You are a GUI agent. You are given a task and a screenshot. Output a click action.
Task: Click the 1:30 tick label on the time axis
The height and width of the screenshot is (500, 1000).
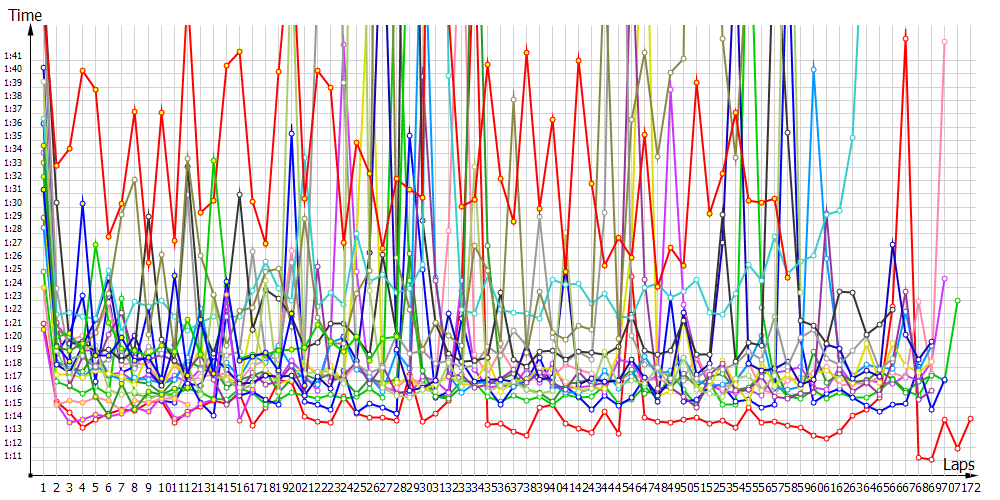point(13,202)
